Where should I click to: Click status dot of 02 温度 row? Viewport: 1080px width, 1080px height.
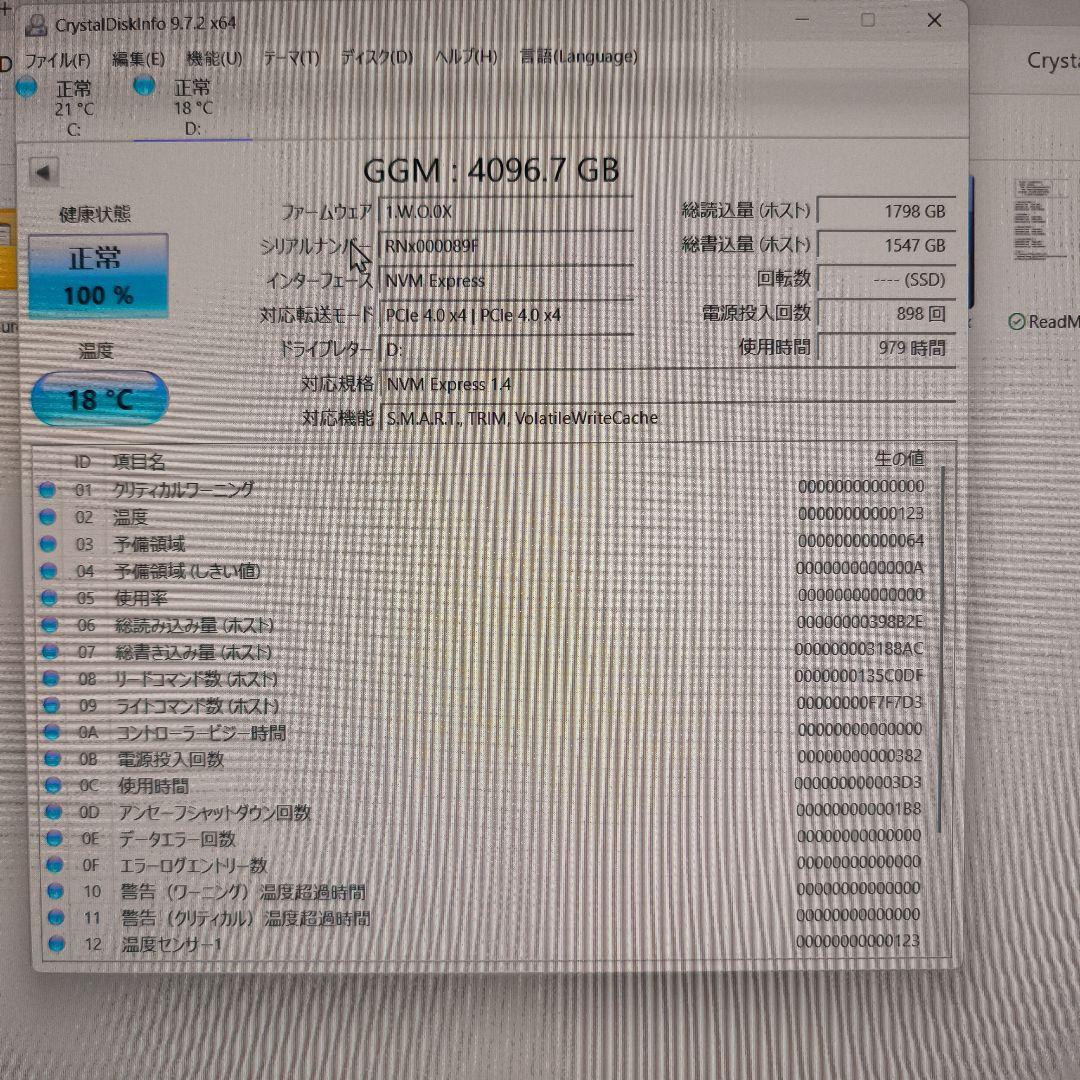click(x=48, y=517)
